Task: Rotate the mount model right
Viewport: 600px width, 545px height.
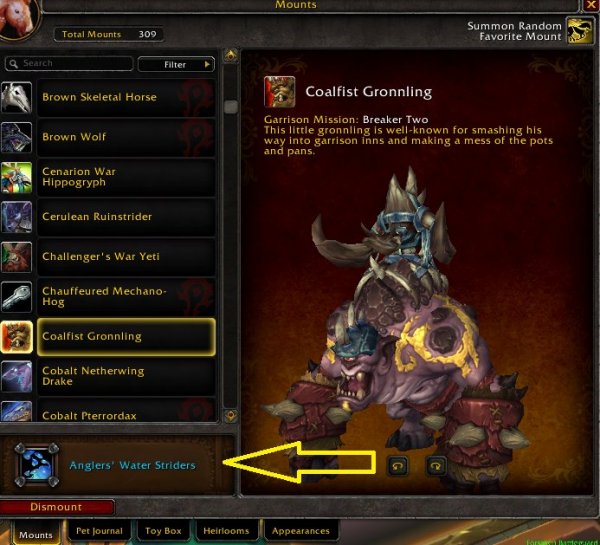Action: (x=436, y=466)
